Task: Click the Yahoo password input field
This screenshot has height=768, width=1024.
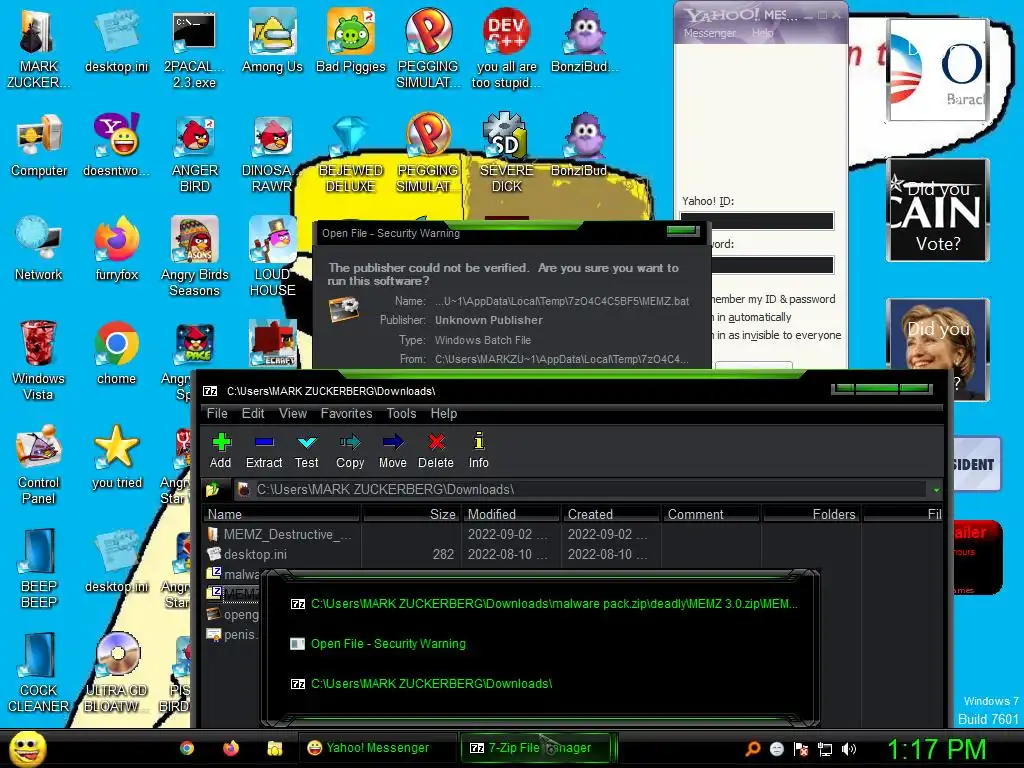Action: coord(772,264)
